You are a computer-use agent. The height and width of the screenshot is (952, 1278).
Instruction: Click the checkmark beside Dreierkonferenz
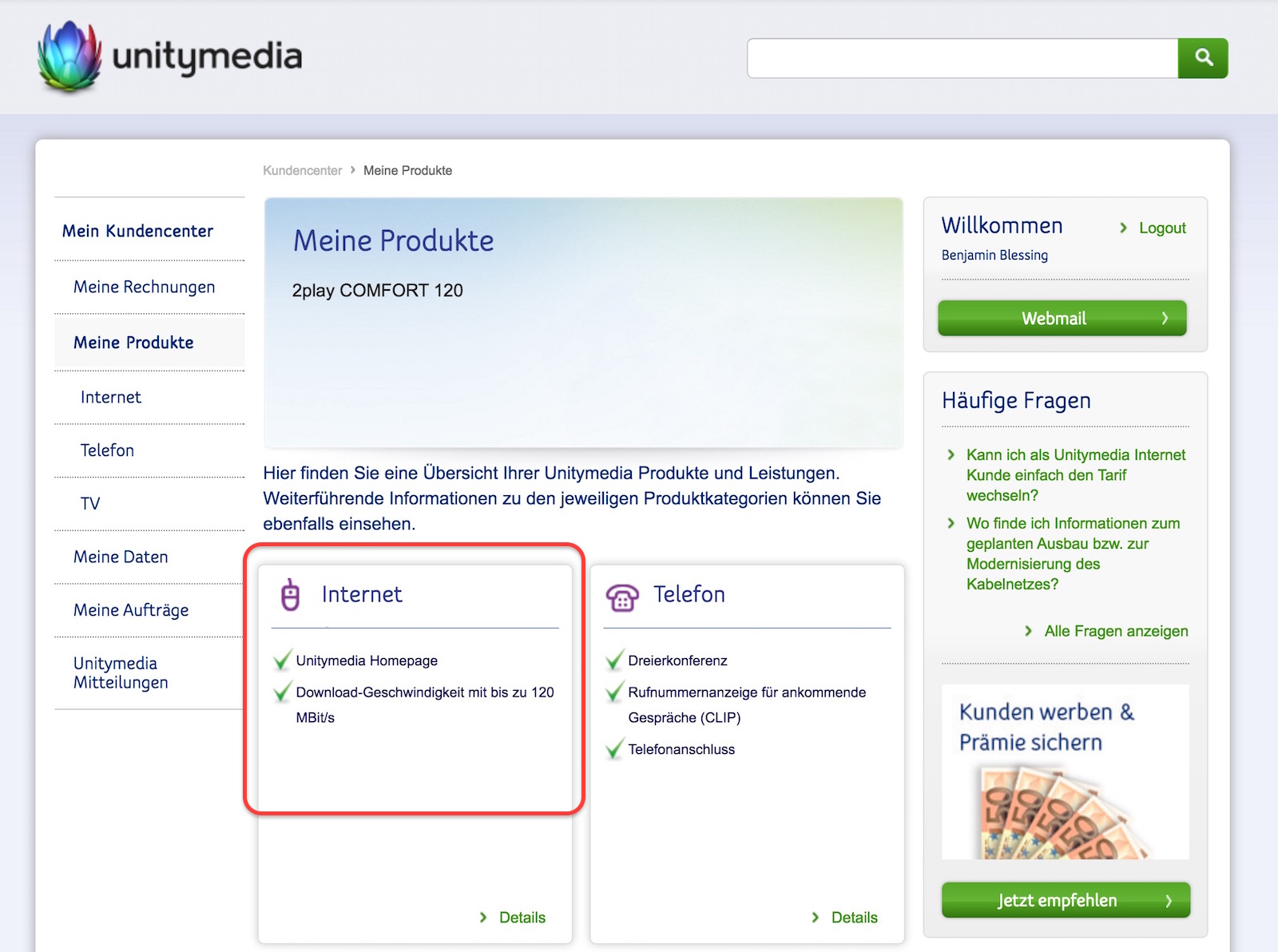(x=615, y=660)
